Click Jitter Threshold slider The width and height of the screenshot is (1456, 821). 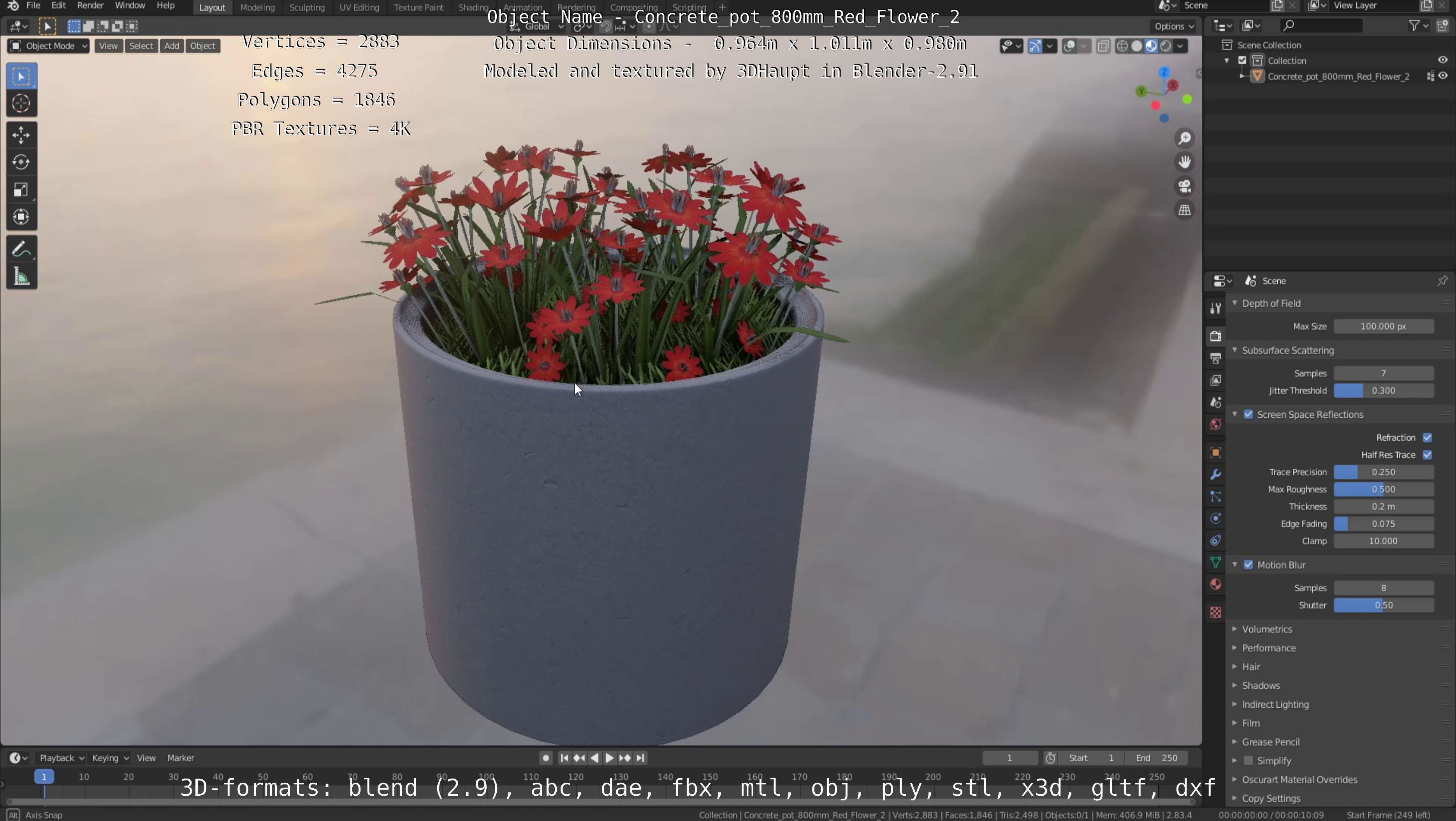[x=1383, y=391]
